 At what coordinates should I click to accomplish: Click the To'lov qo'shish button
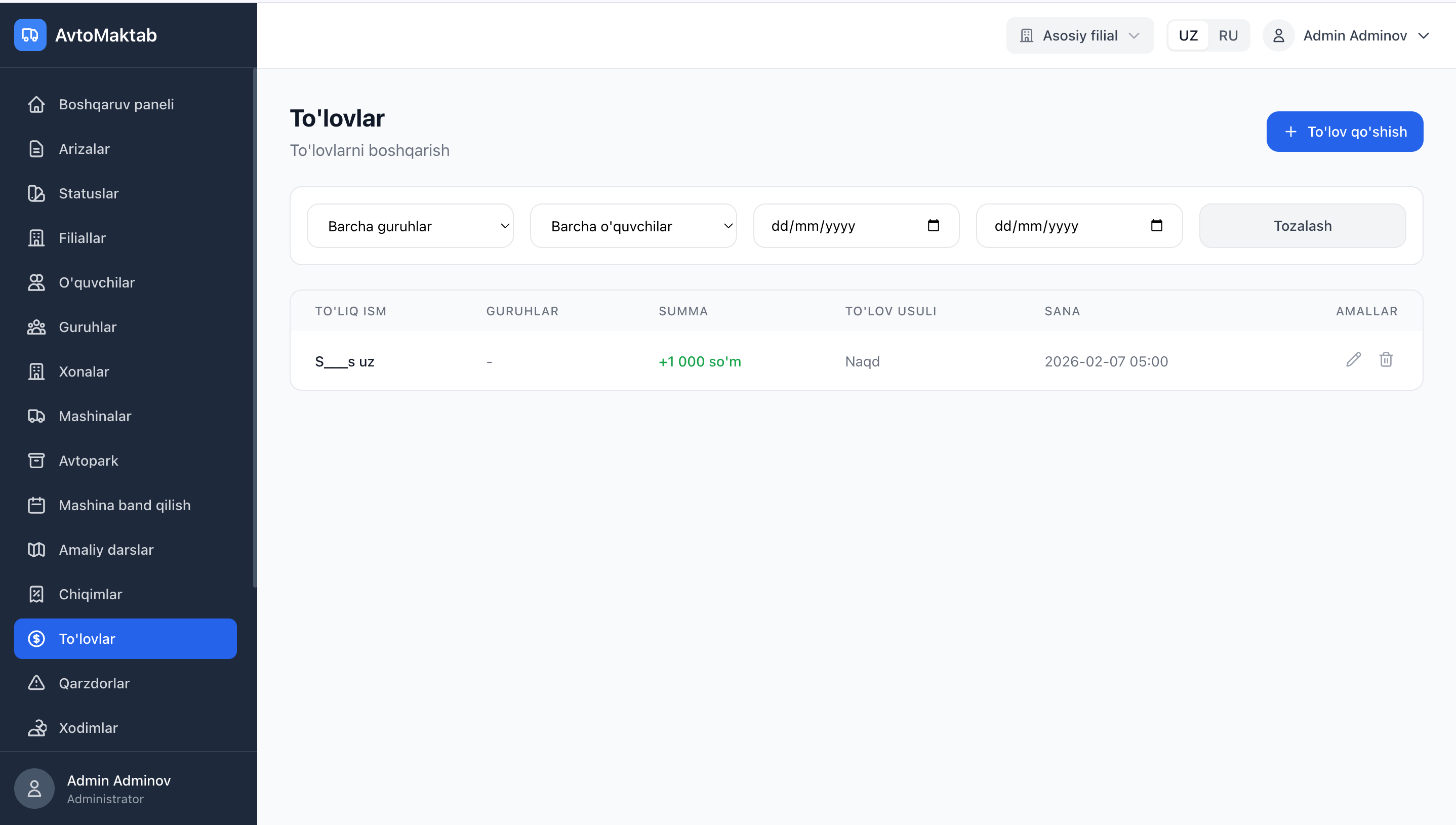click(1344, 132)
